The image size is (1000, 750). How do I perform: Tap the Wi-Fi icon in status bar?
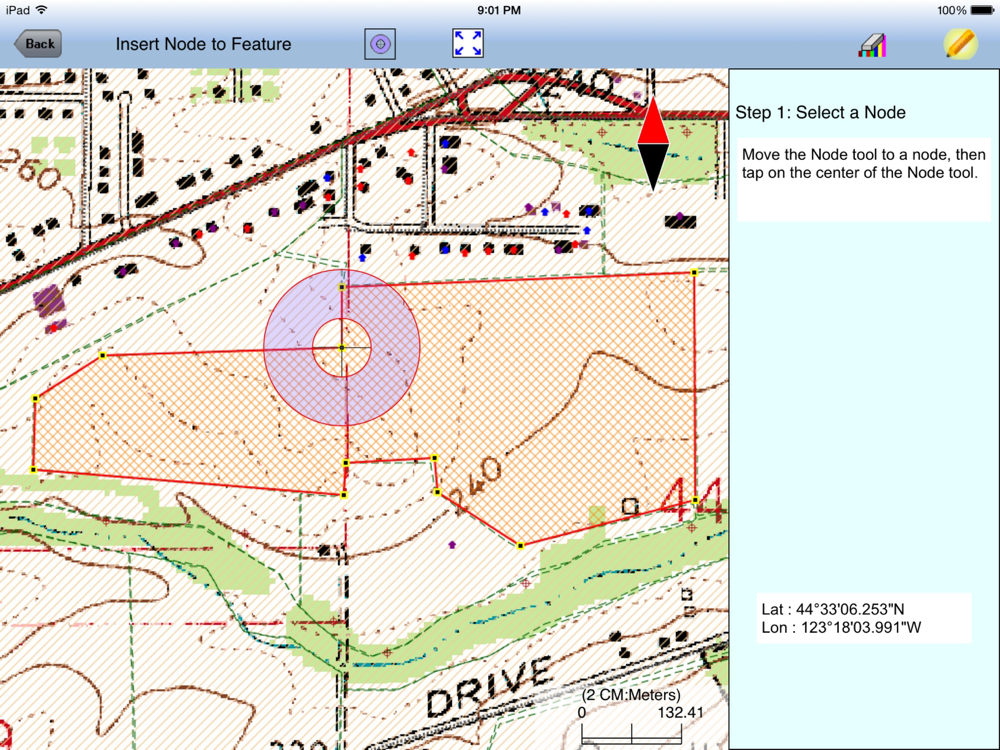click(x=42, y=10)
